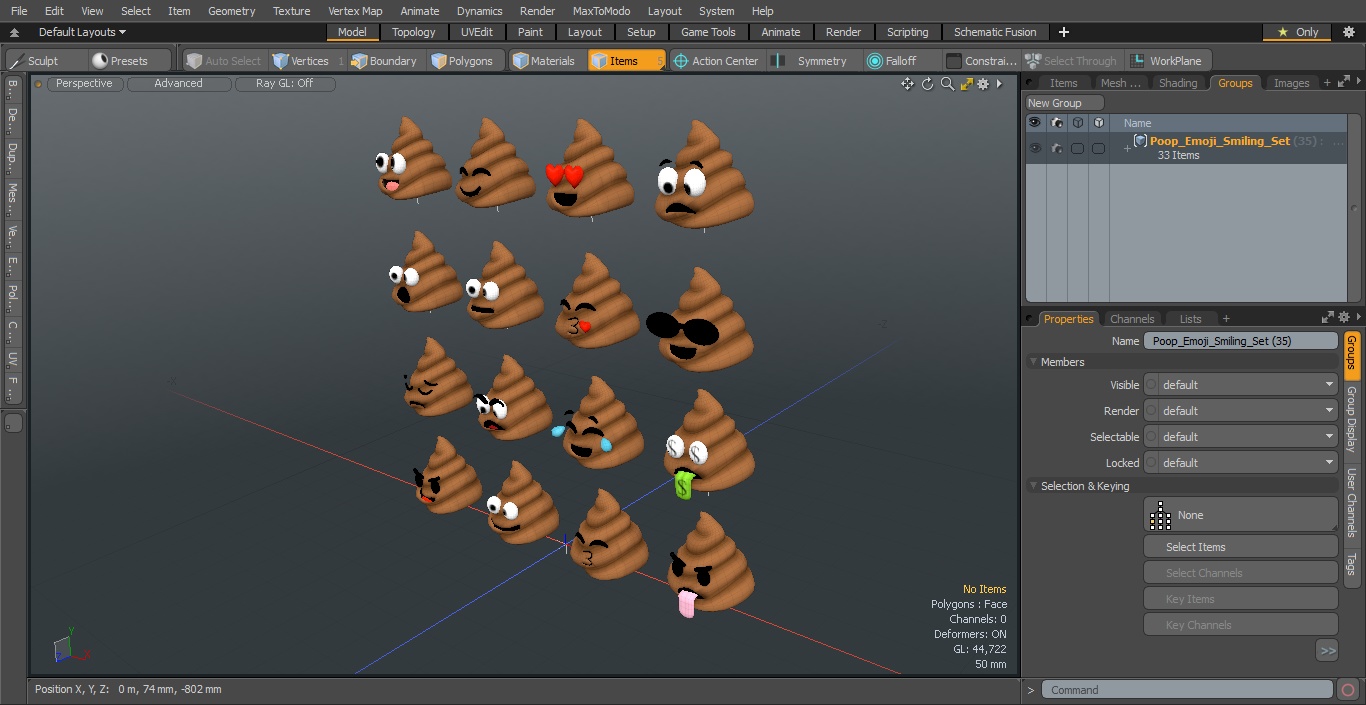
Task: Click viewport pan/move icon
Action: pyautogui.click(x=907, y=84)
